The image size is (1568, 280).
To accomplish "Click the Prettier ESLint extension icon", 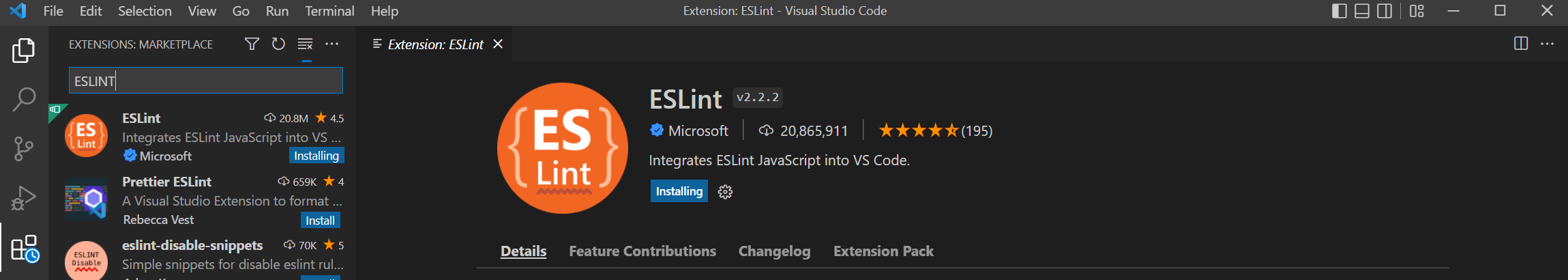I will [87, 199].
